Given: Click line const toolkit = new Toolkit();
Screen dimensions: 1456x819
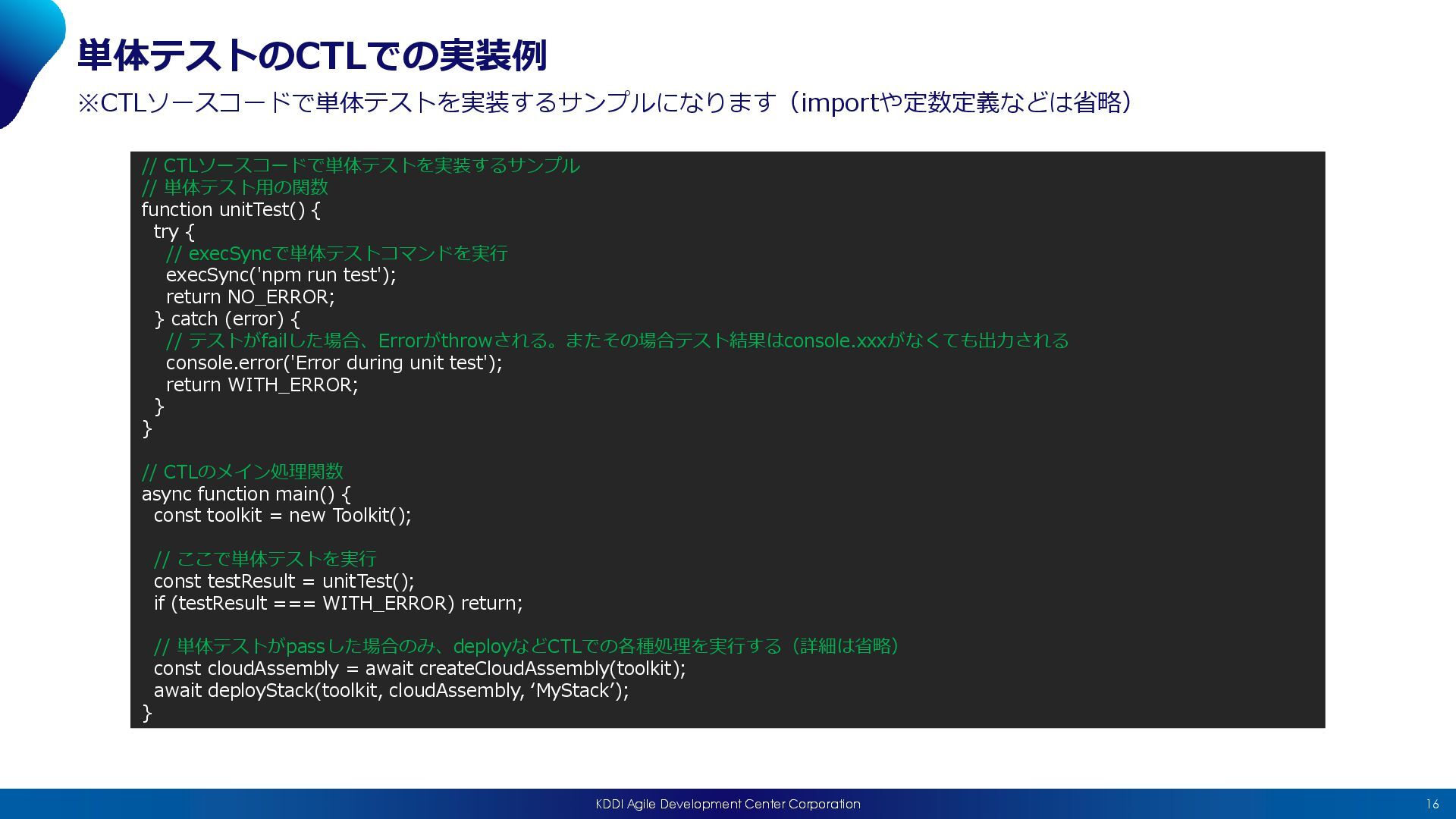Looking at the screenshot, I should [x=283, y=516].
